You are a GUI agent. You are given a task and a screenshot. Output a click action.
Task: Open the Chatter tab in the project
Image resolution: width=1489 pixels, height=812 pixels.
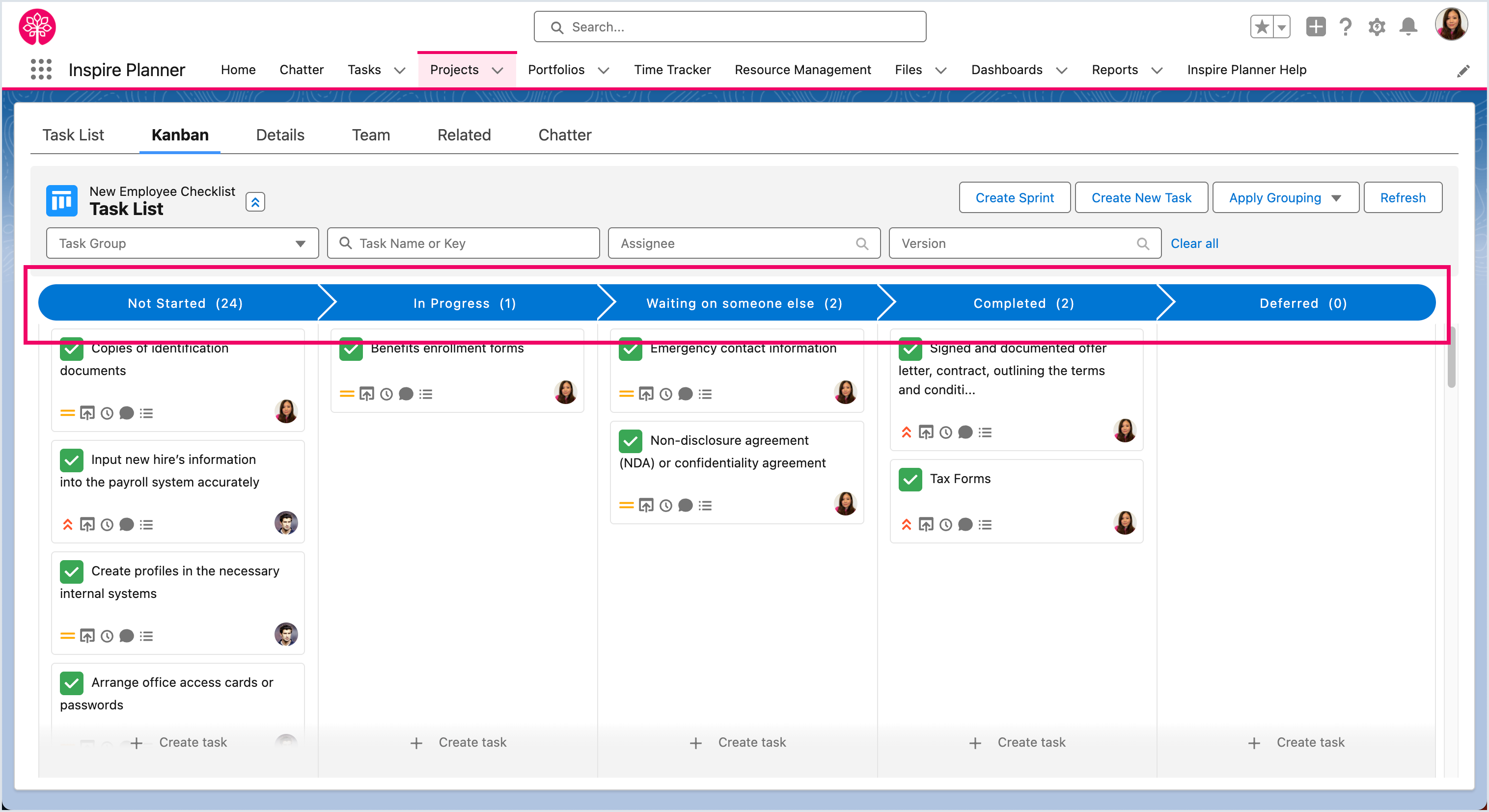click(x=565, y=135)
